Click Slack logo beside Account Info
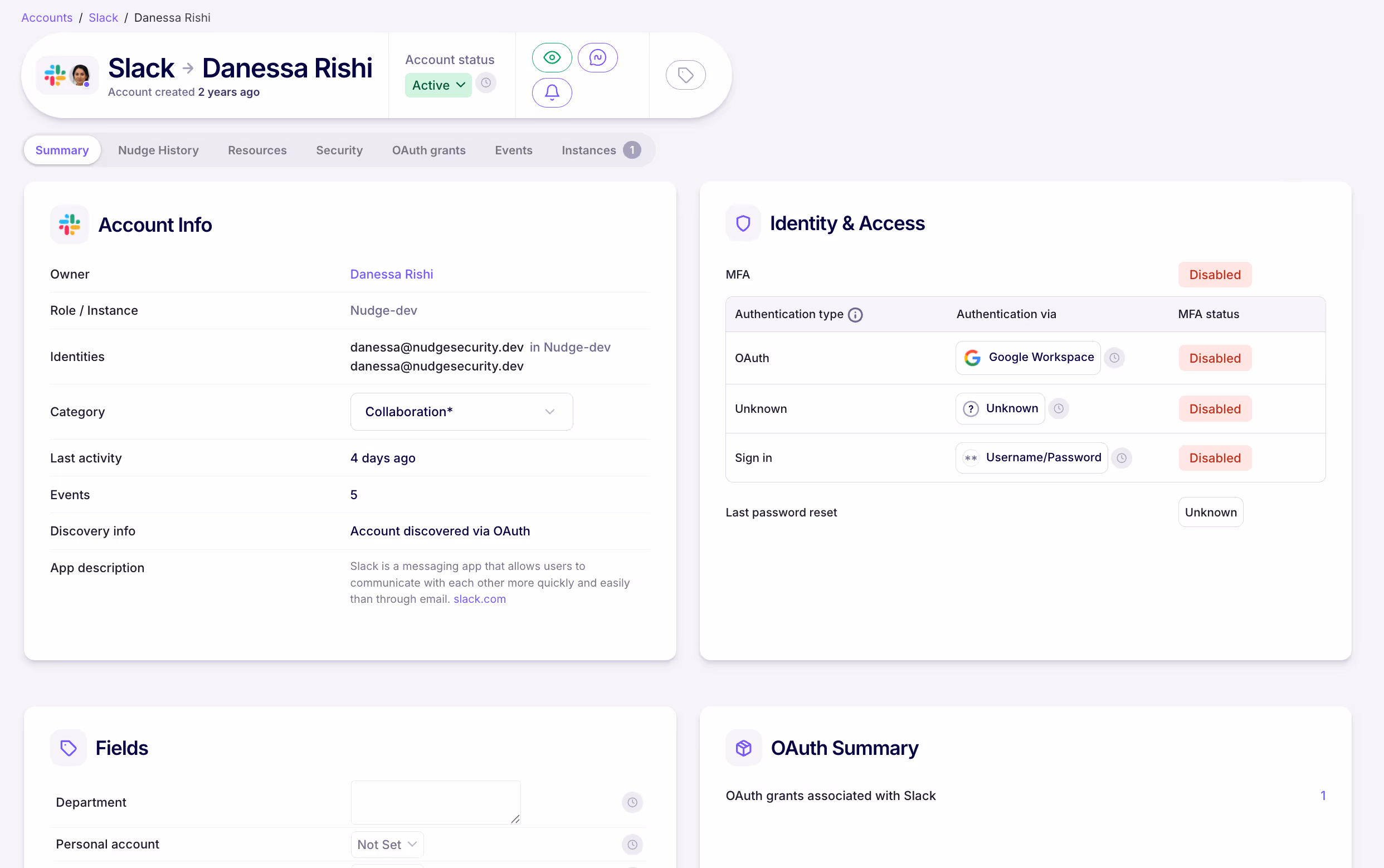 (x=70, y=225)
